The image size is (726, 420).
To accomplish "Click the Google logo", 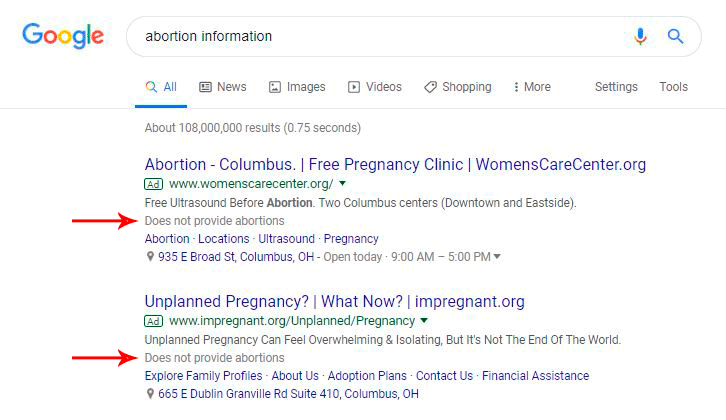I will (63, 37).
